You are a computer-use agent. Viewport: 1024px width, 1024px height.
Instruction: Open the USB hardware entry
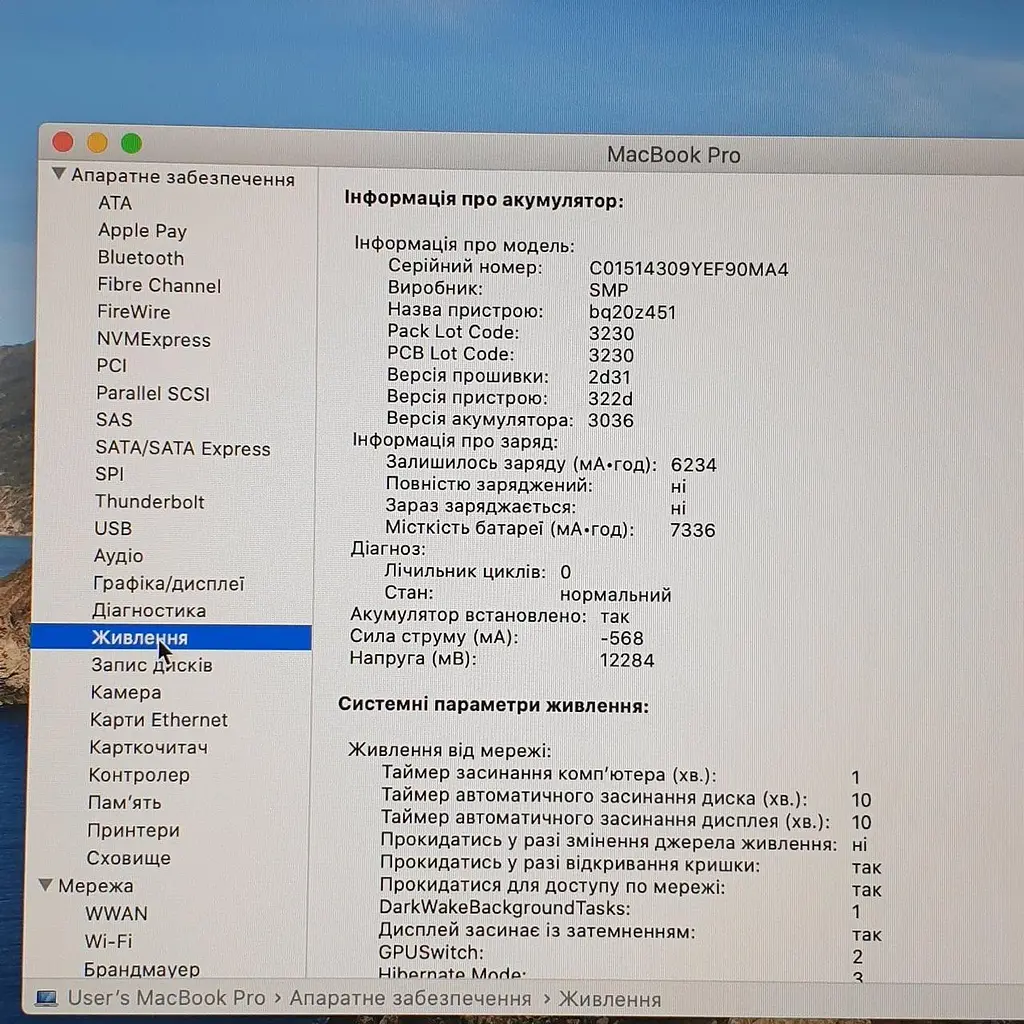click(113, 528)
